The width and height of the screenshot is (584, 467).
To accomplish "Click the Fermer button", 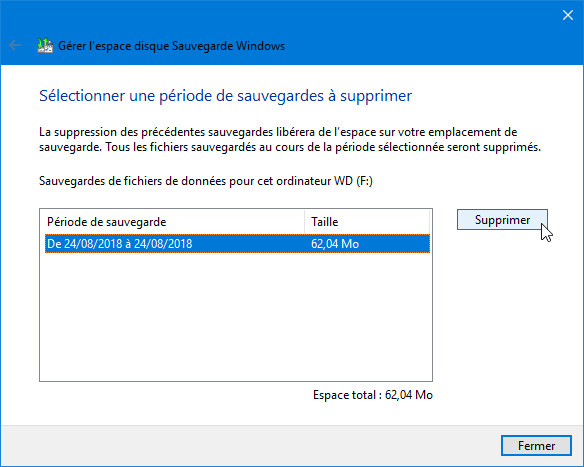I will pyautogui.click(x=536, y=445).
